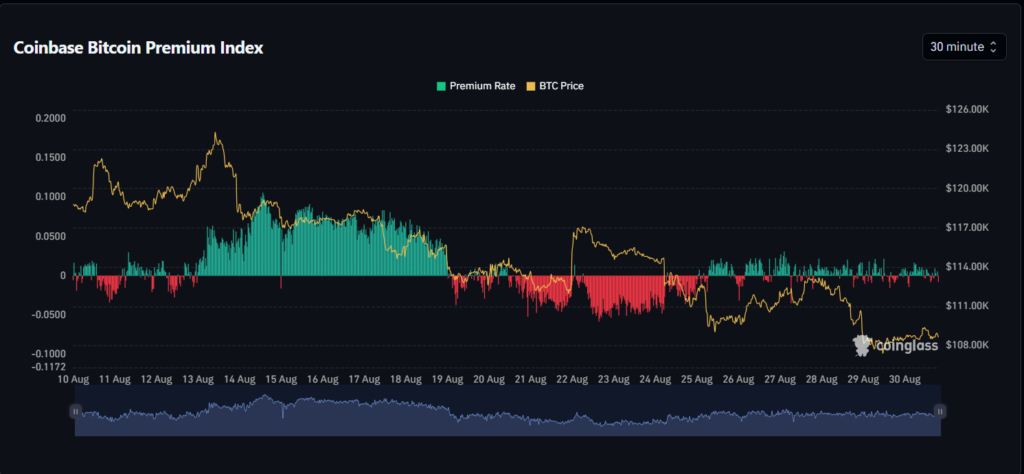The image size is (1024, 474).
Task: Click the 0.1500 left axis label
Action: pos(51,157)
